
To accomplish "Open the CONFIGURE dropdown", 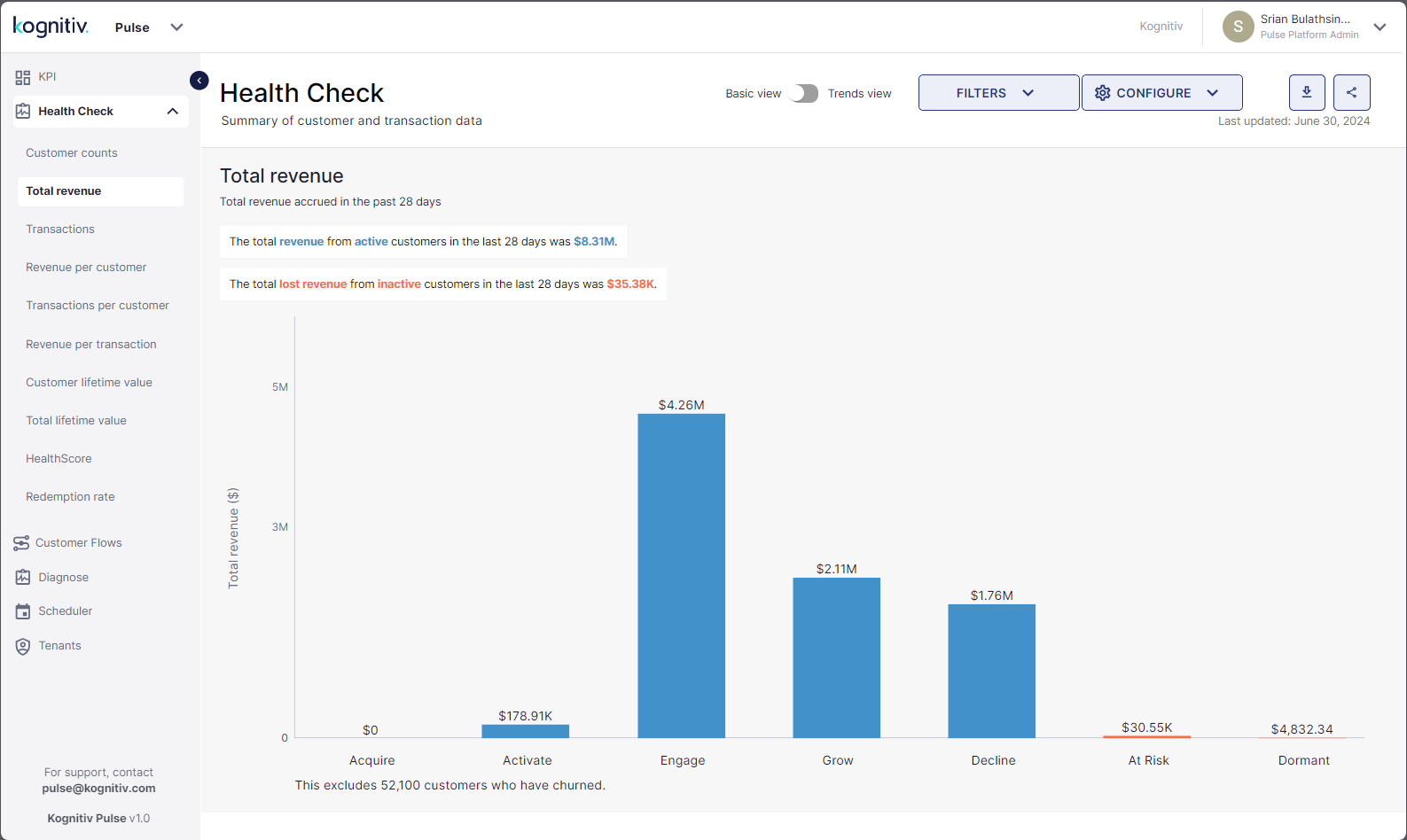I will click(1161, 93).
